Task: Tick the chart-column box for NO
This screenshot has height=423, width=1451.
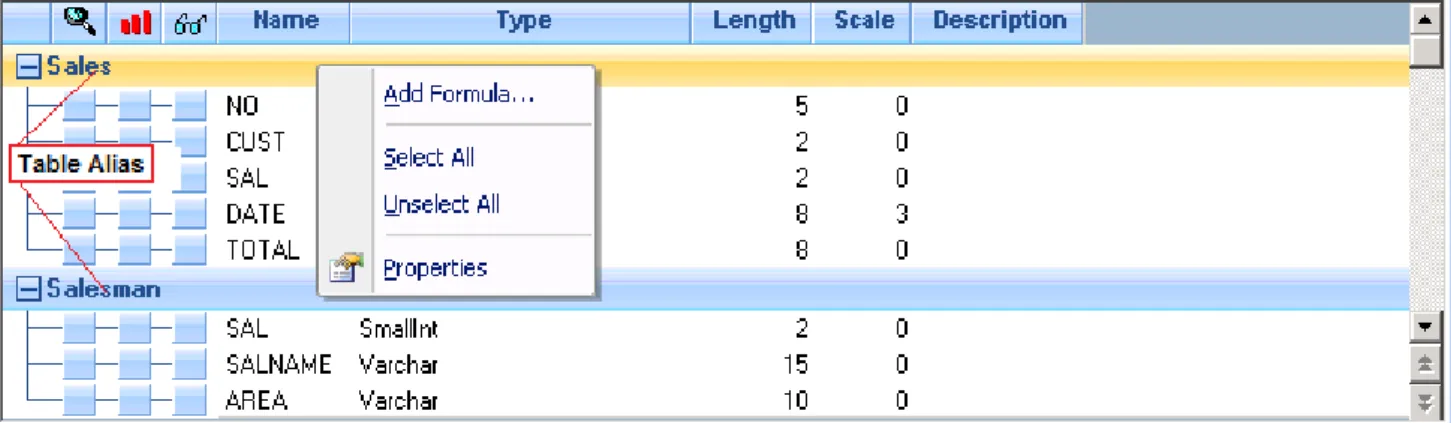Action: [x=134, y=105]
